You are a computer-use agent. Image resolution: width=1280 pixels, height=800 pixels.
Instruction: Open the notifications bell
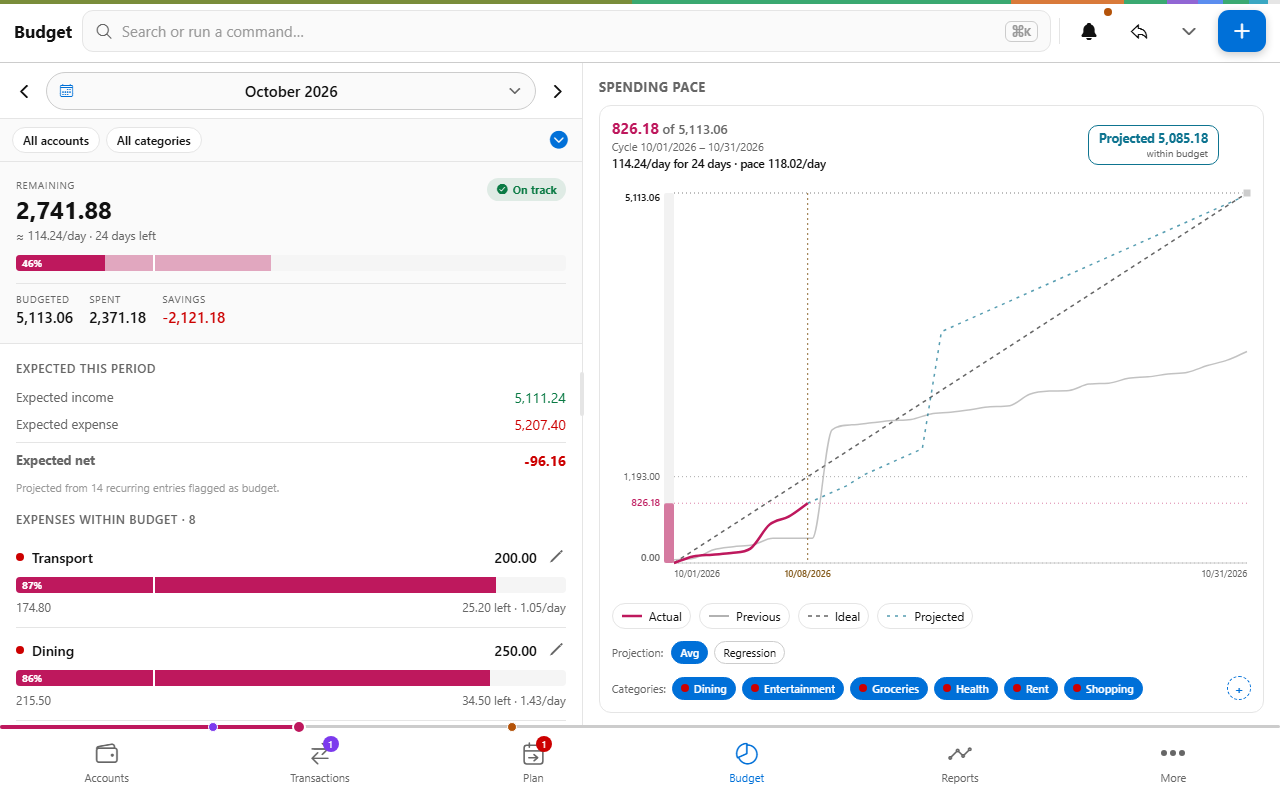pyautogui.click(x=1089, y=32)
